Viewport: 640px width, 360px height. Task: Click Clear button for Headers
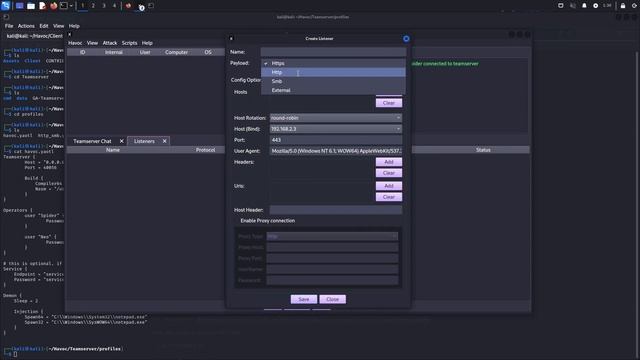pos(389,173)
